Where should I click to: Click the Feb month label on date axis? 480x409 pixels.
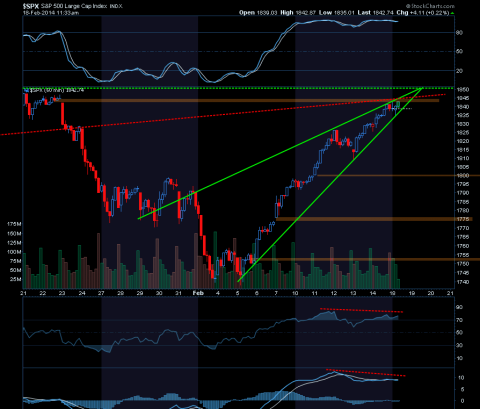[198, 293]
